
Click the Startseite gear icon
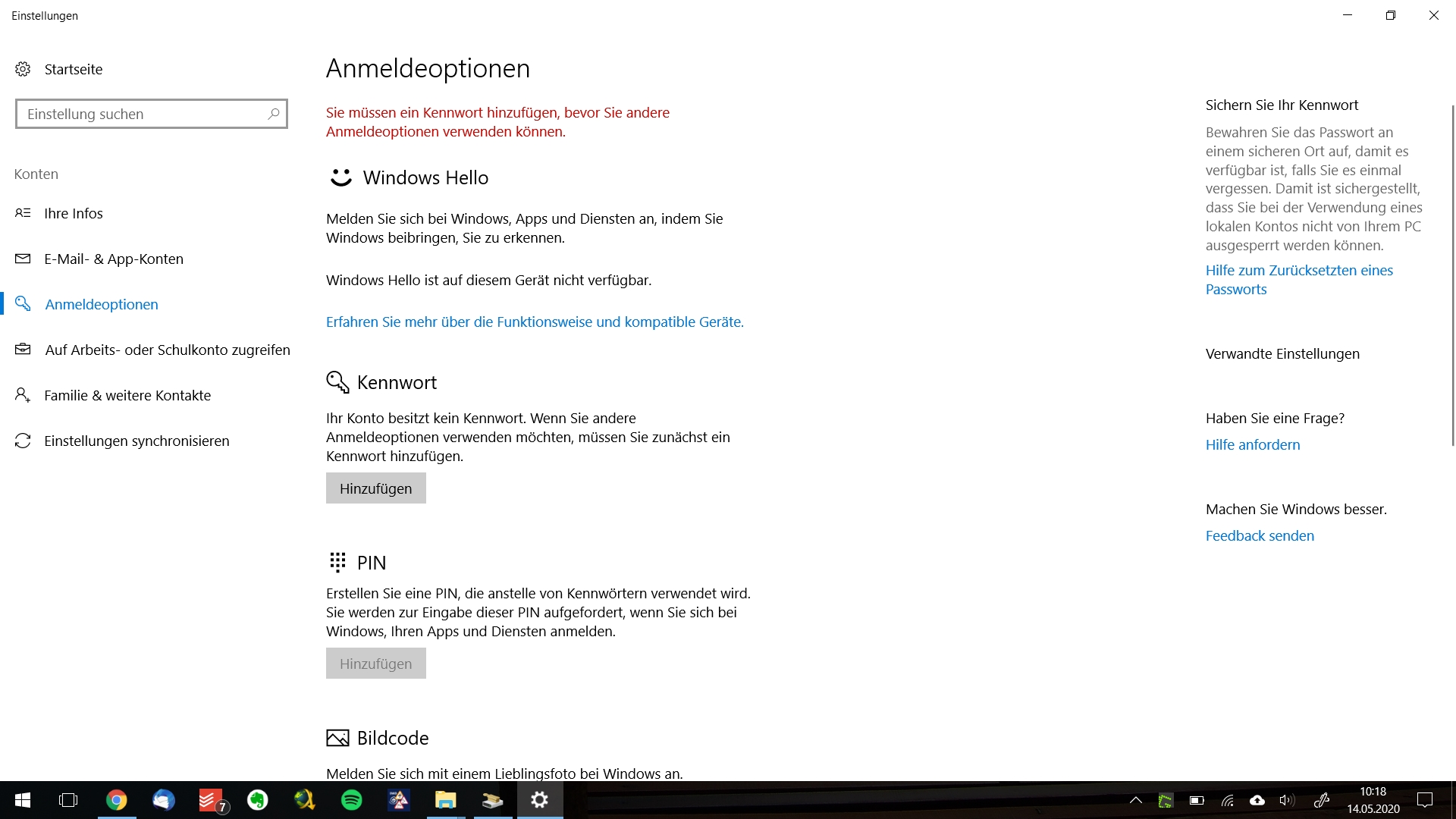(x=23, y=69)
